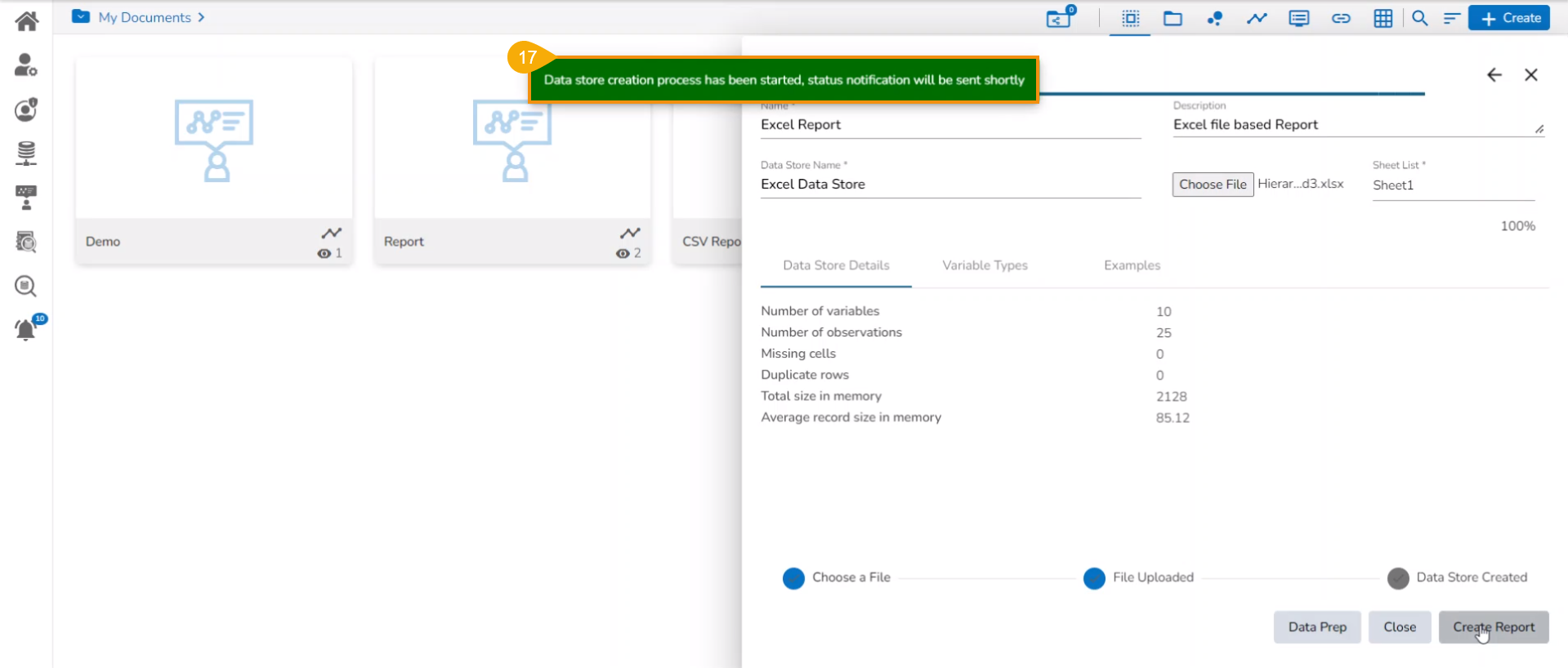
Task: Click the Create button
Action: point(1509,18)
